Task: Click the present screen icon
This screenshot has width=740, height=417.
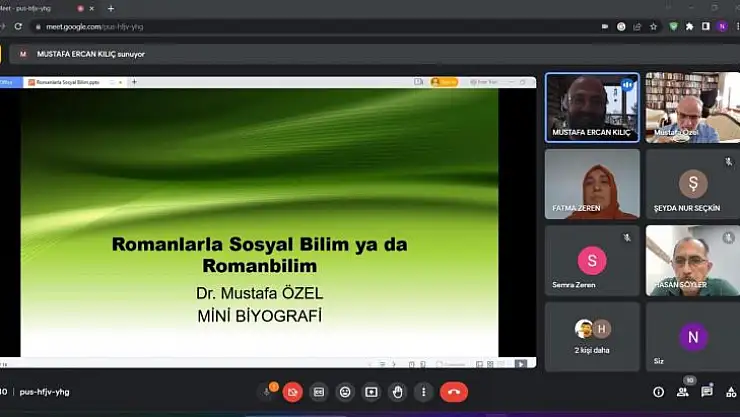Action: pyautogui.click(x=371, y=392)
